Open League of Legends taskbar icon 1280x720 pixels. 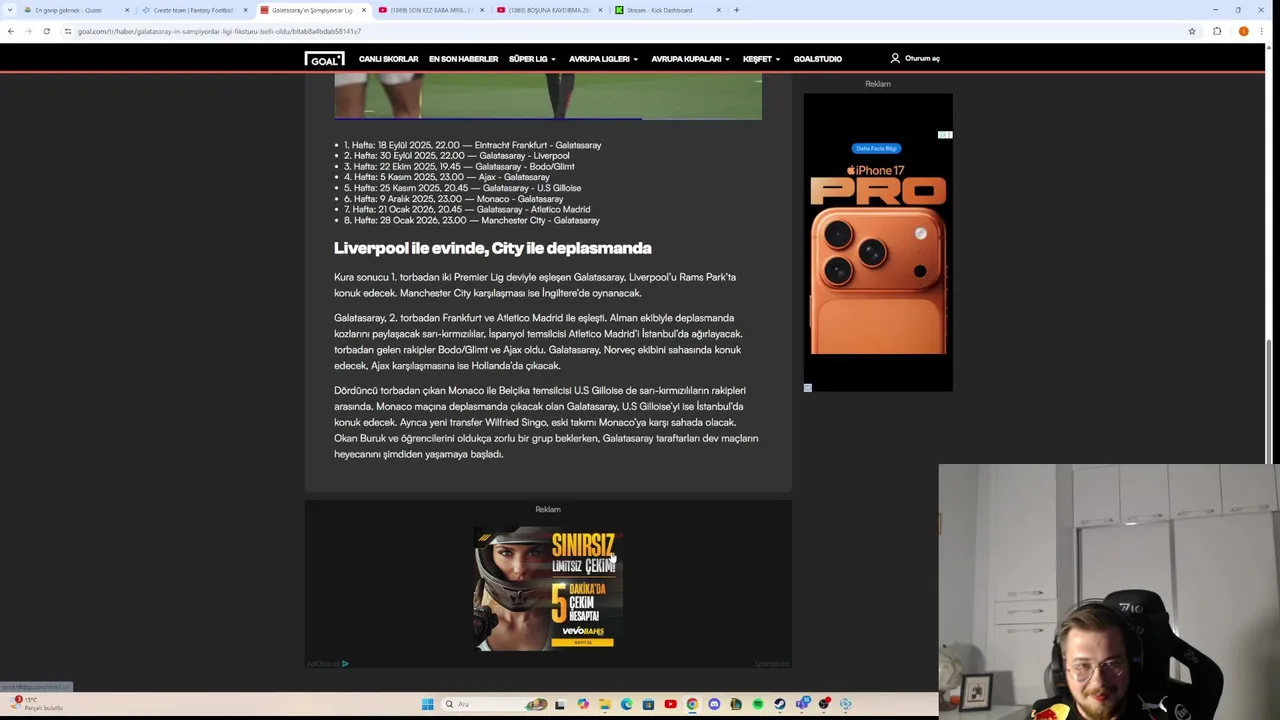click(x=736, y=704)
